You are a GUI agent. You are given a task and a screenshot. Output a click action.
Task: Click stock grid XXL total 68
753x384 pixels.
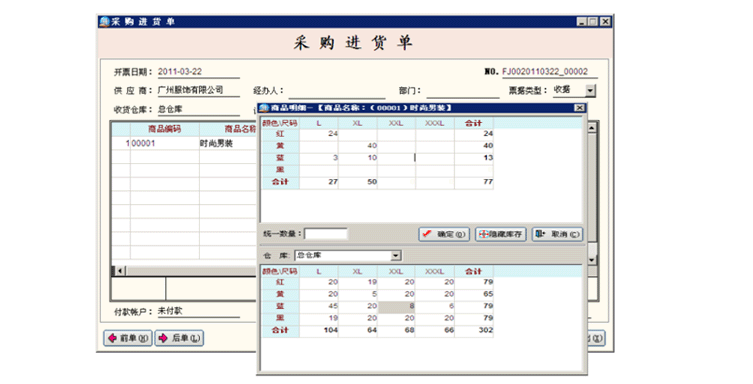pos(396,330)
